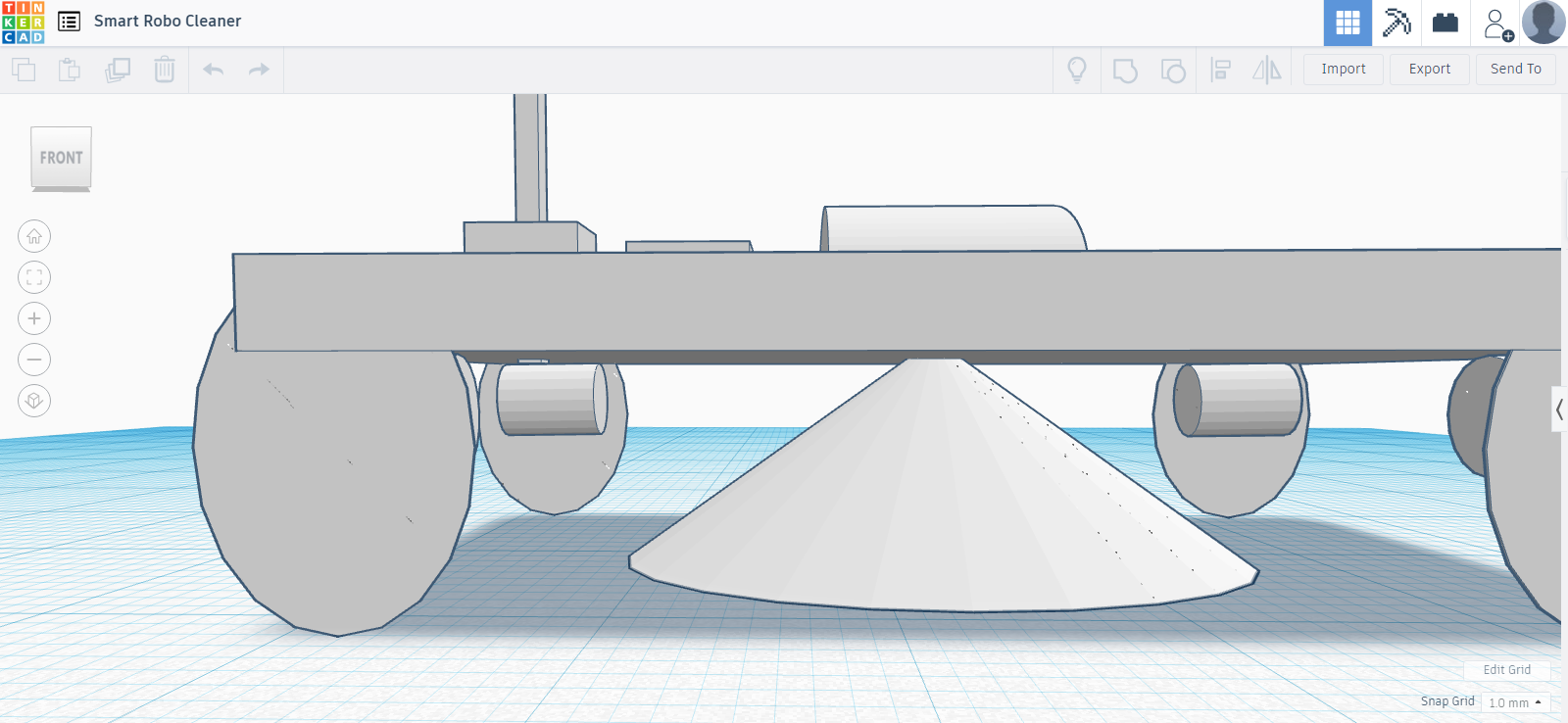
Task: Click the Delete trash icon
Action: (165, 70)
